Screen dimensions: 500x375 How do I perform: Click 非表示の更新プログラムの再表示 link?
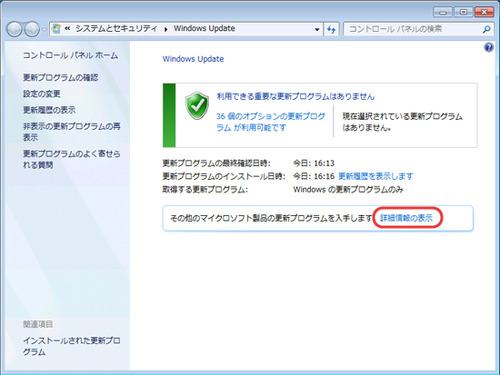point(72,132)
